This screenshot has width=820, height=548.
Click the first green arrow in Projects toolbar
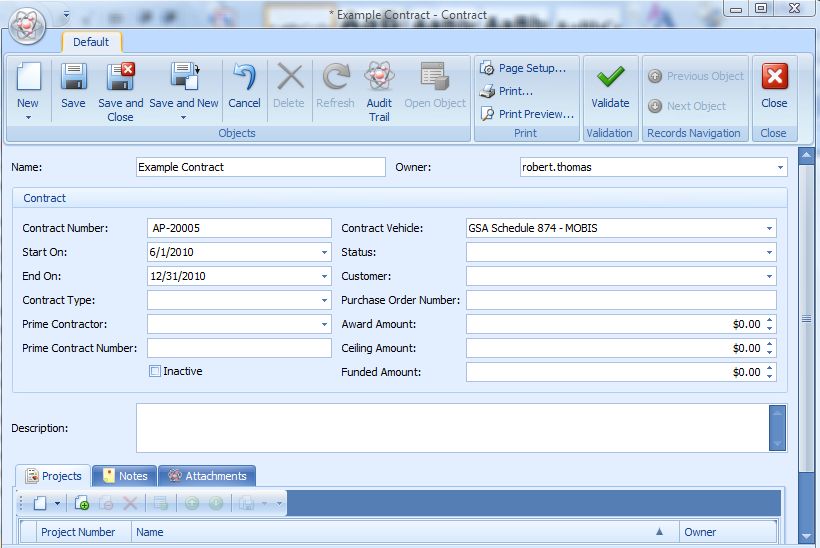pyautogui.click(x=192, y=504)
